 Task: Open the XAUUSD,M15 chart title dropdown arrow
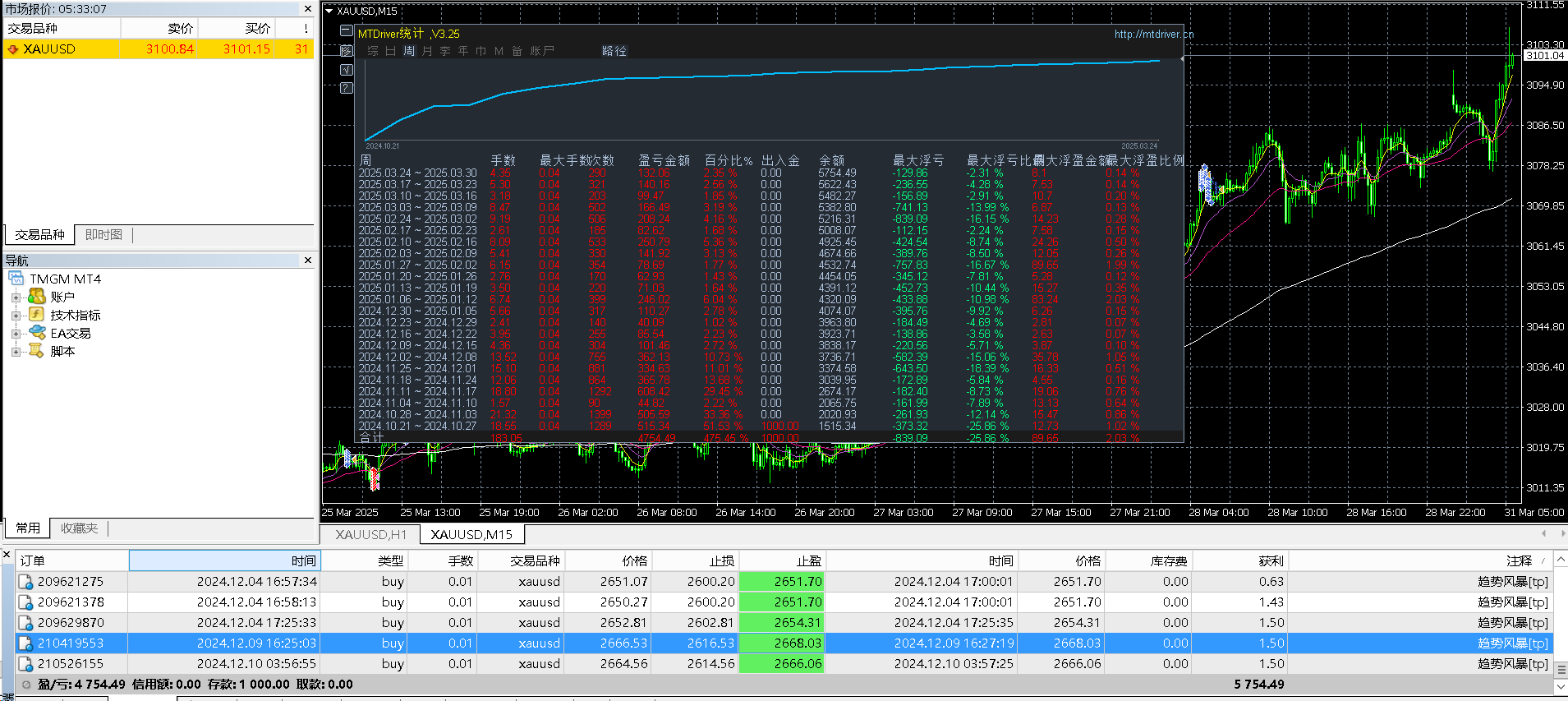click(329, 12)
